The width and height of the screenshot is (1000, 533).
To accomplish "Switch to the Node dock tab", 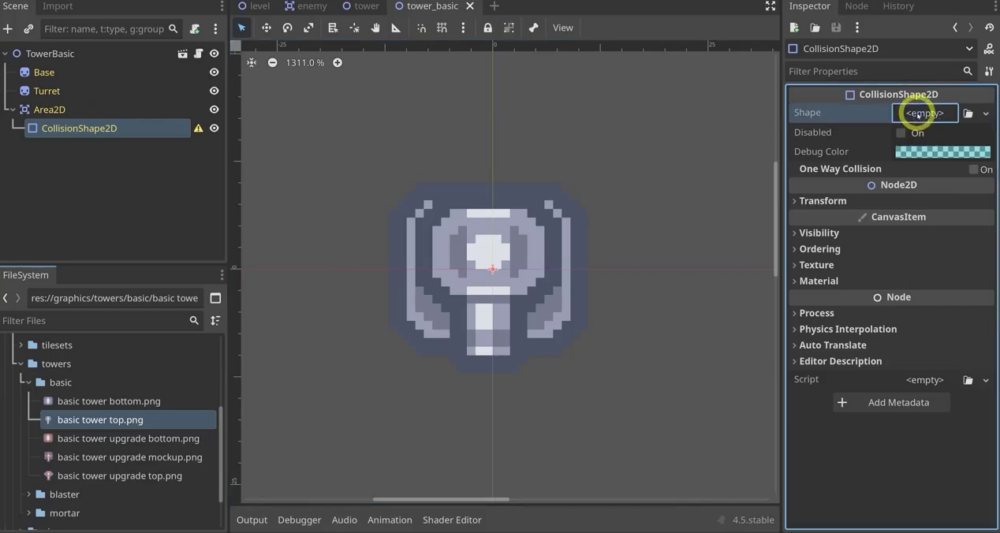I will pyautogui.click(x=856, y=6).
